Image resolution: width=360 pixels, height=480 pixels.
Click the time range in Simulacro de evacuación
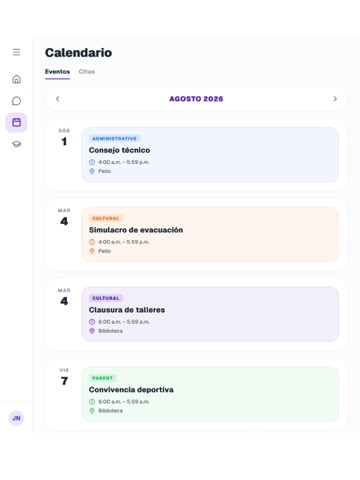(x=124, y=242)
